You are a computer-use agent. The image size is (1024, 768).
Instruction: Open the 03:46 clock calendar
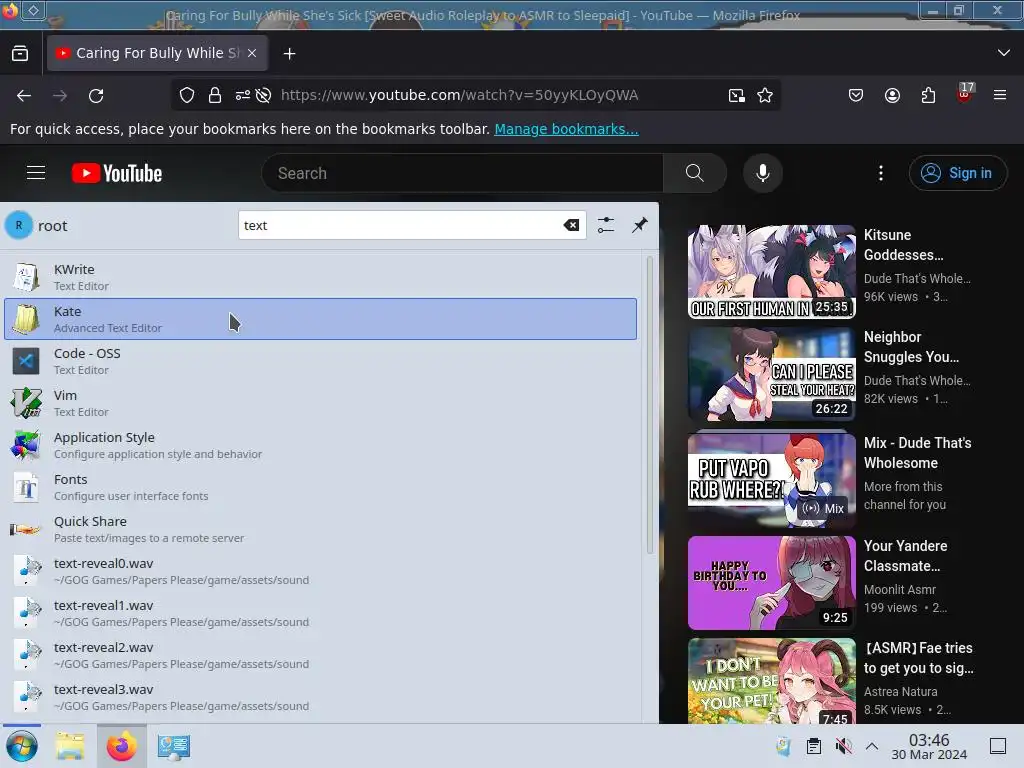pos(929,746)
